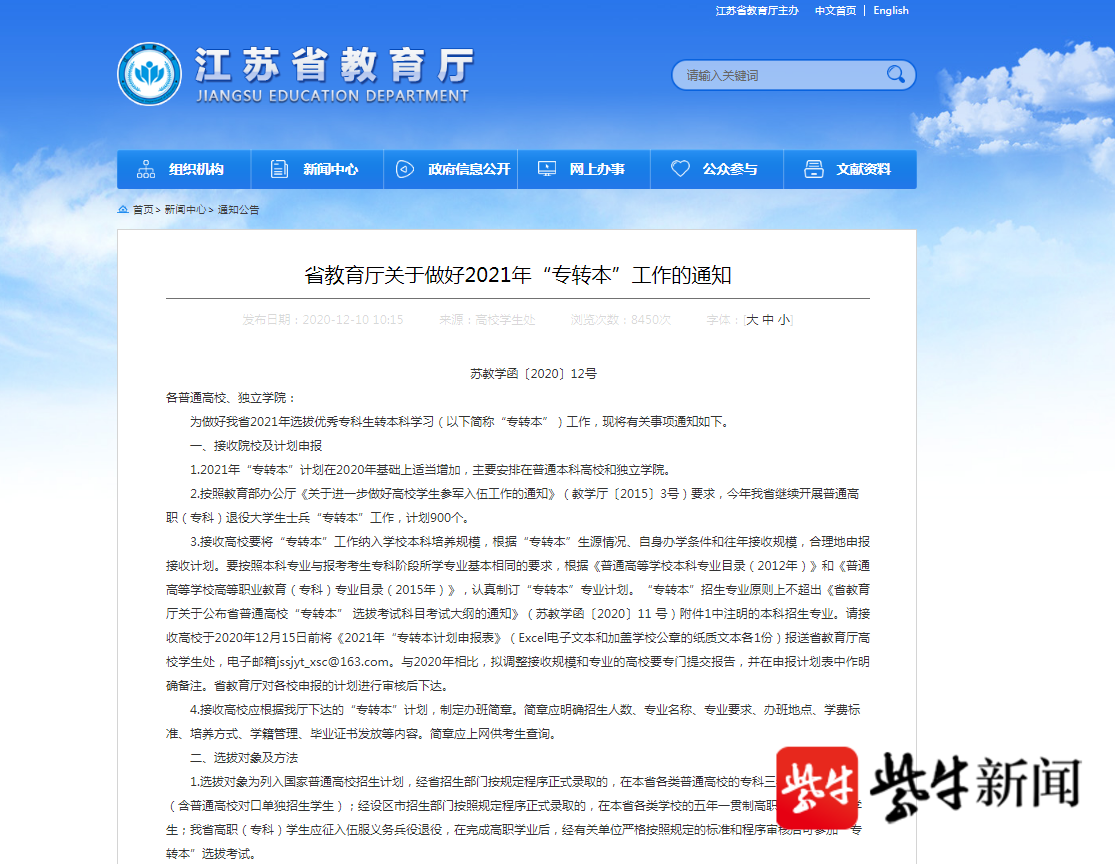Open the 网上办事 menu

(x=584, y=169)
